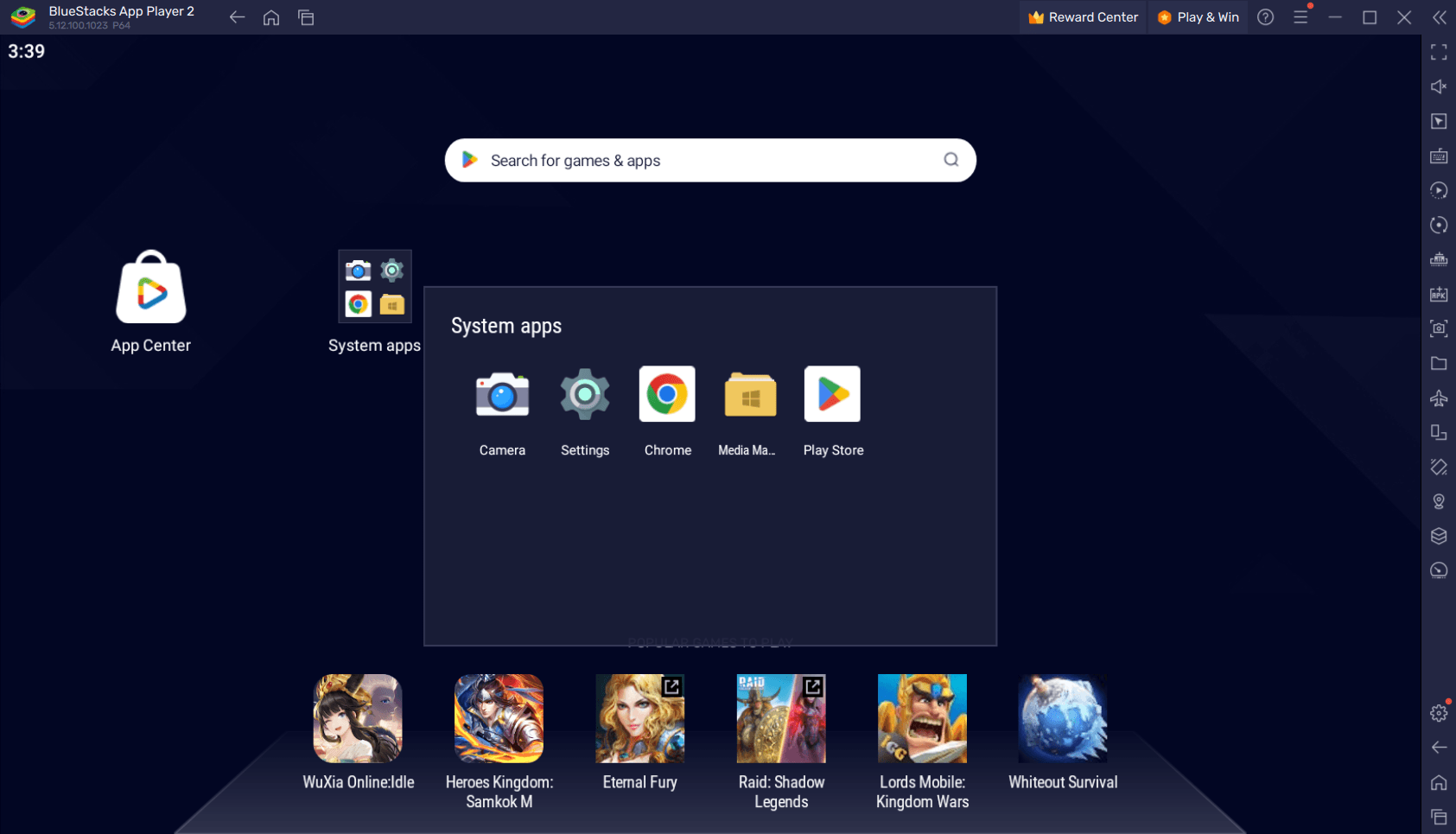
Task: Click the Search for games & apps field
Action: tap(710, 161)
